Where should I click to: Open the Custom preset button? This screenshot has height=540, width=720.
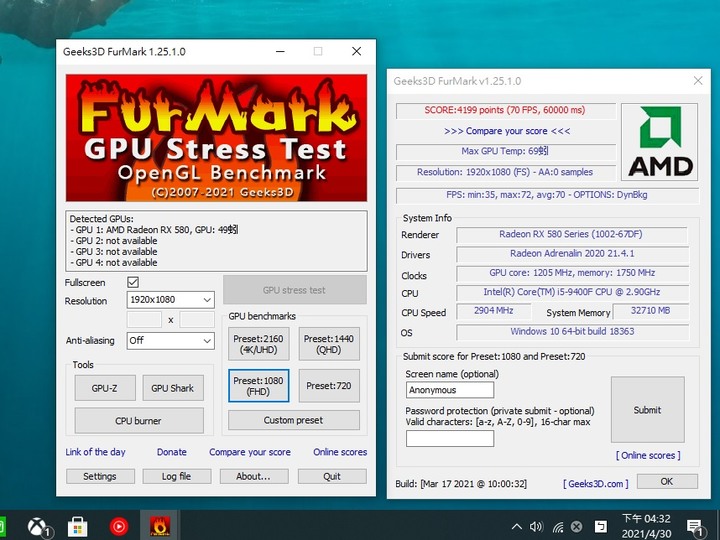coord(293,420)
